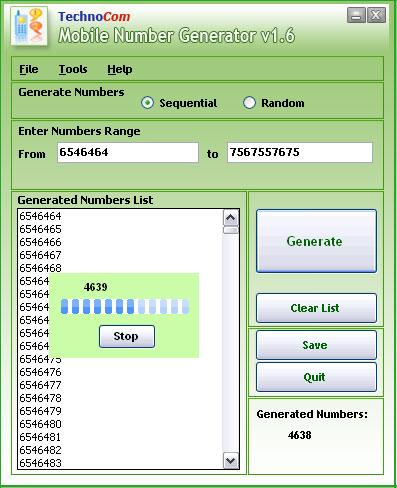Select number 6546480 in the list

40,424
